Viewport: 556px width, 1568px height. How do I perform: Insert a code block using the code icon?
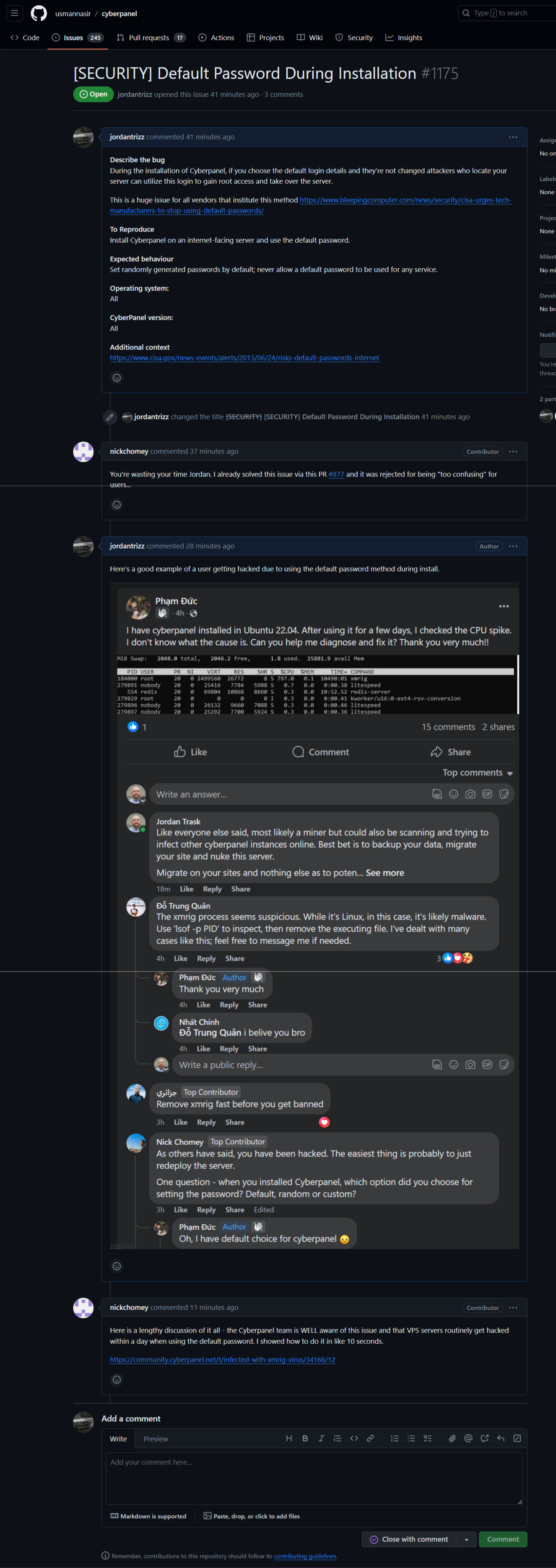(354, 1438)
